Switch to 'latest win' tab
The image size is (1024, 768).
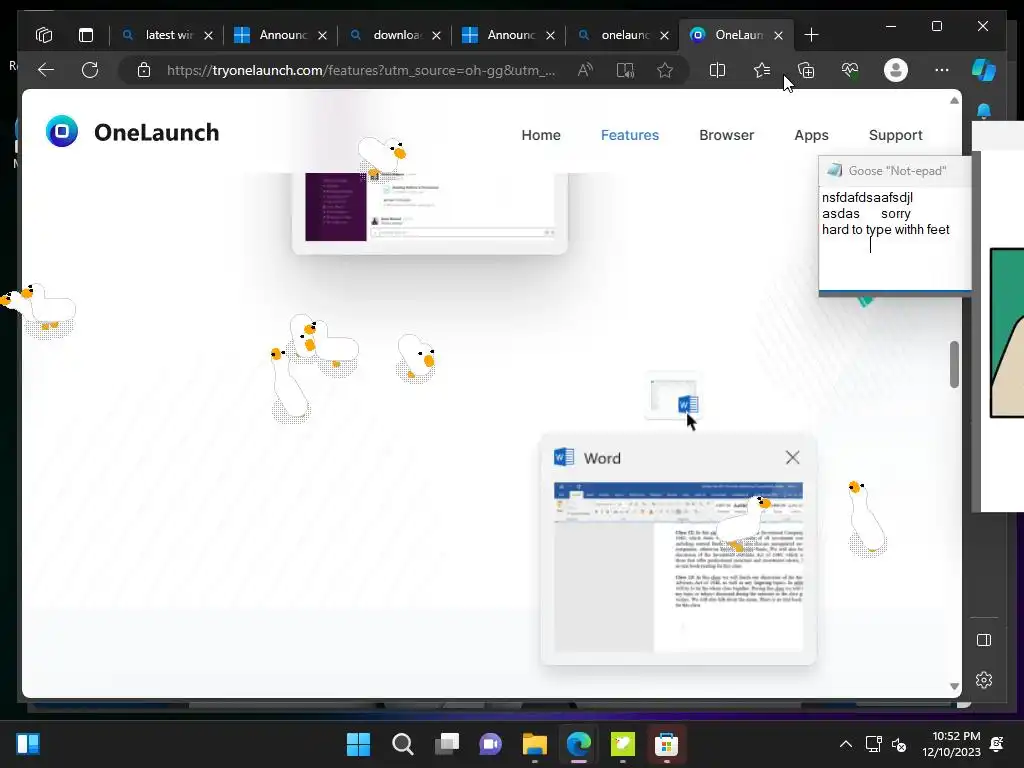168,35
